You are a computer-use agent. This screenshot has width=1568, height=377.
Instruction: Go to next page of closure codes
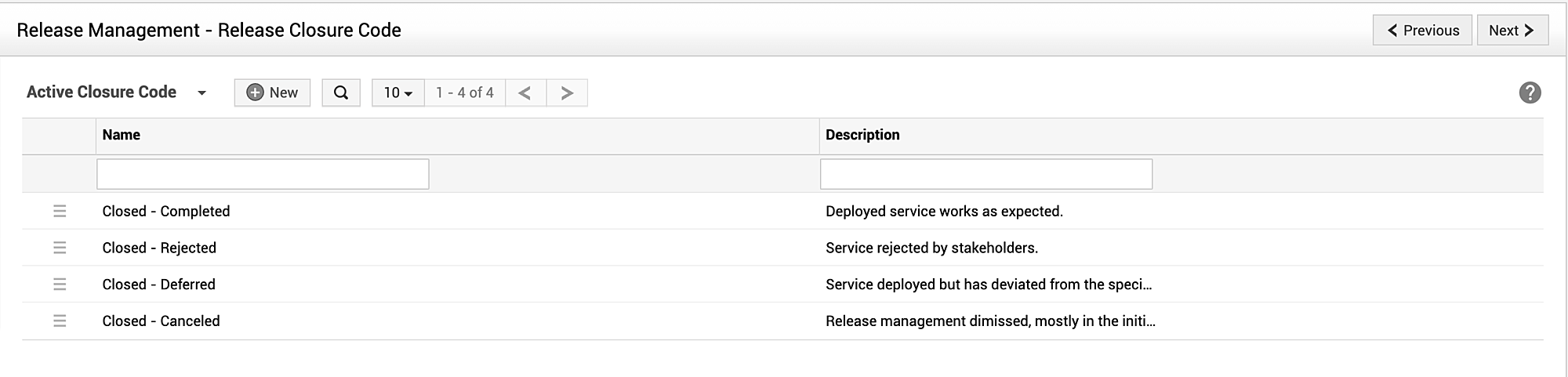[x=567, y=92]
